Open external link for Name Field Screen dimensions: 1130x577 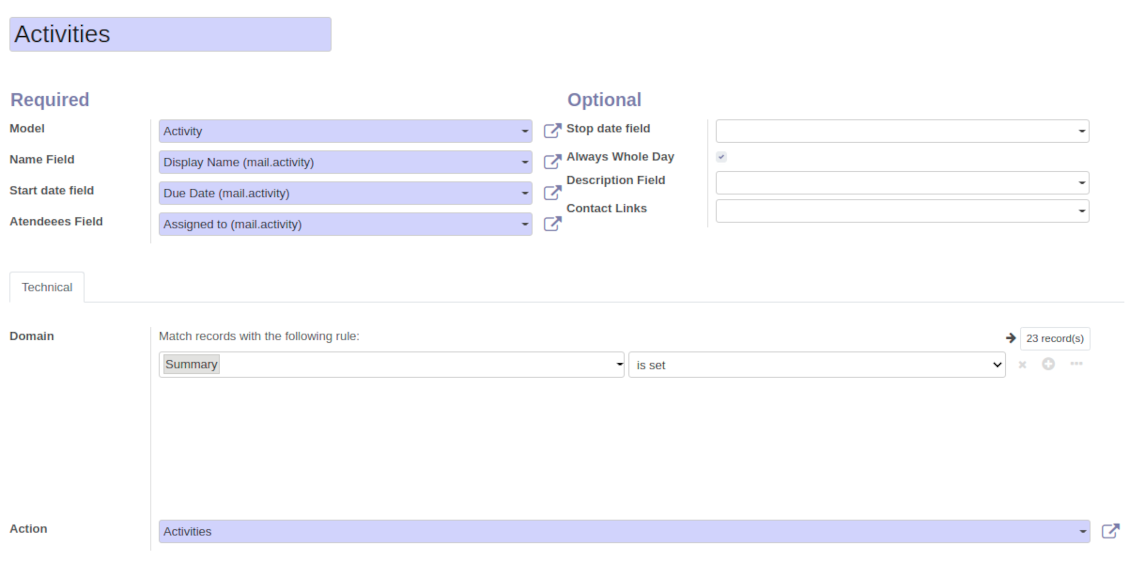click(x=552, y=162)
